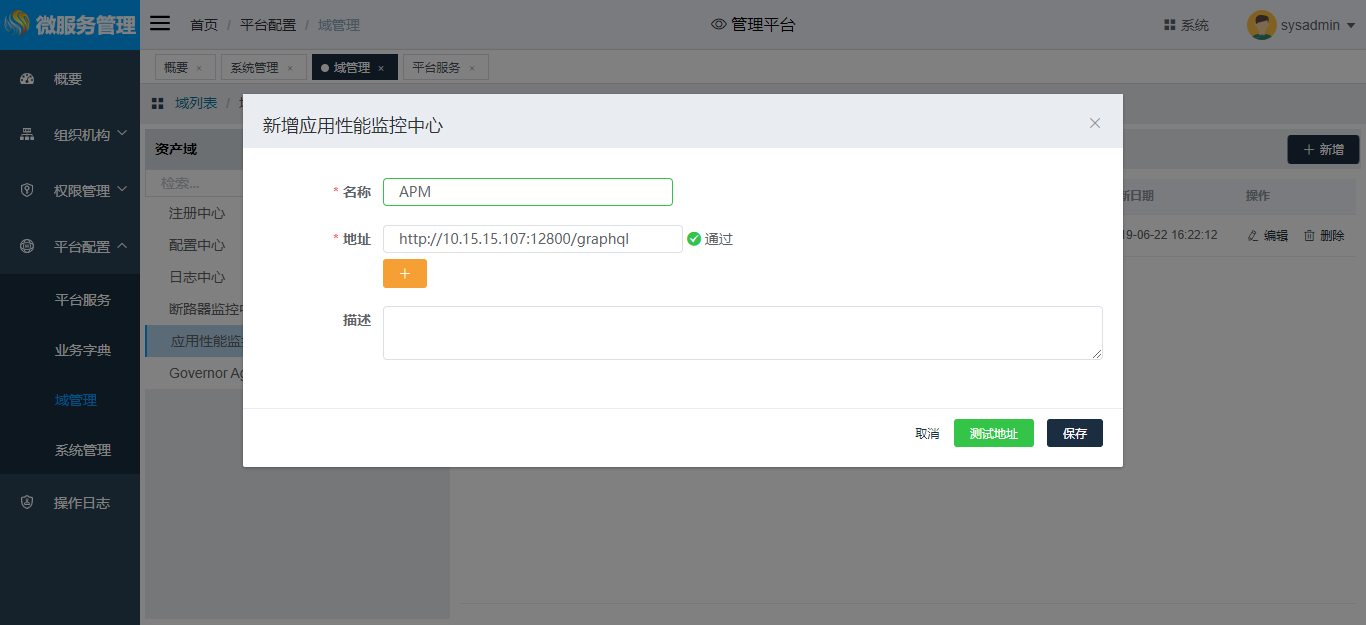Open the sysadmin account dropdown arrow
The height and width of the screenshot is (625, 1366).
click(1351, 26)
